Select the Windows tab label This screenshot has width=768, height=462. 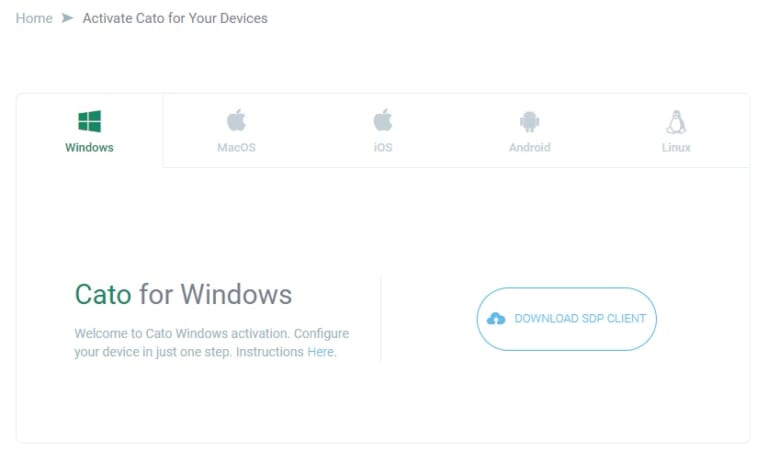(89, 148)
